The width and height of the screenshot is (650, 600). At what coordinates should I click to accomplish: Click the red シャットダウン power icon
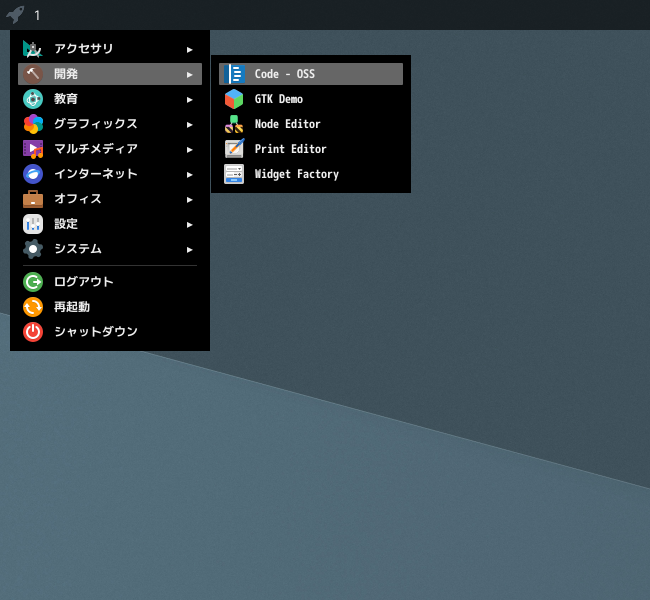pyautogui.click(x=33, y=332)
